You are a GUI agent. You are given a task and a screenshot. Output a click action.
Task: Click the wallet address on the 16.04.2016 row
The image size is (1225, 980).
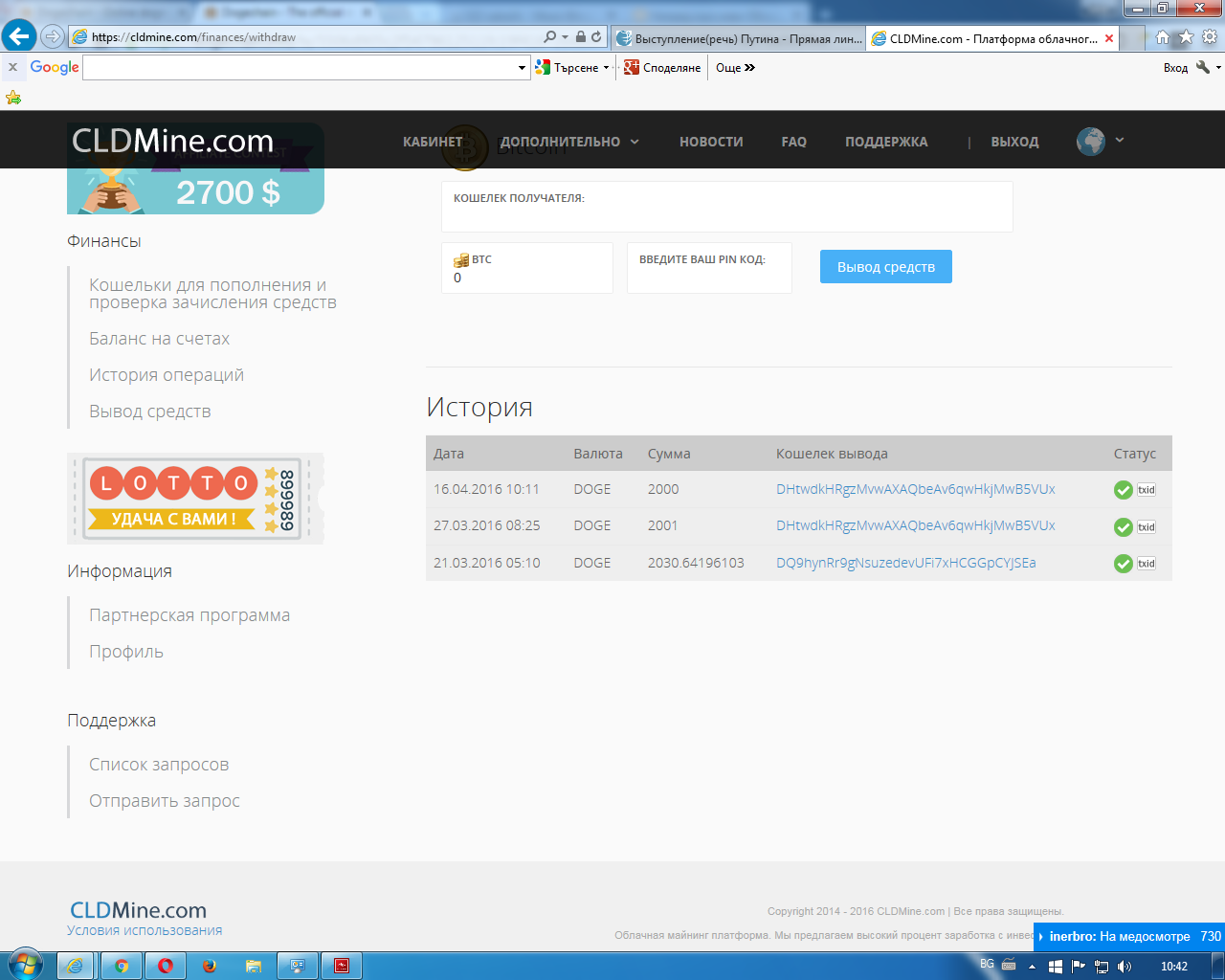(916, 489)
